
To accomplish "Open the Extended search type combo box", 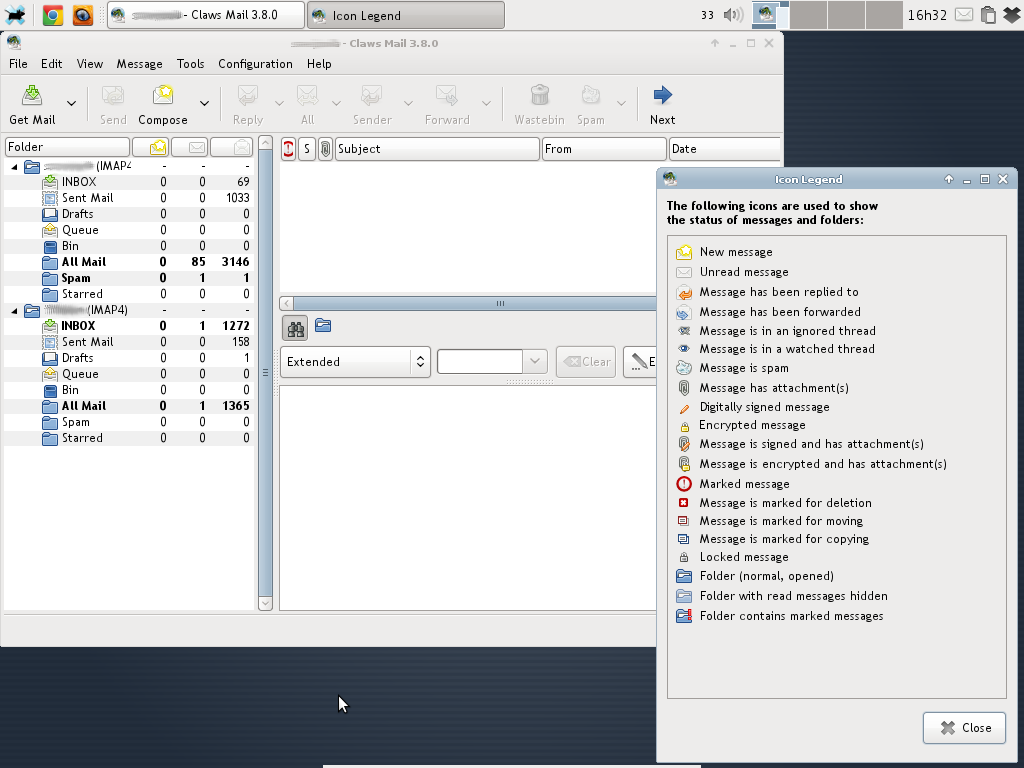I will [355, 362].
